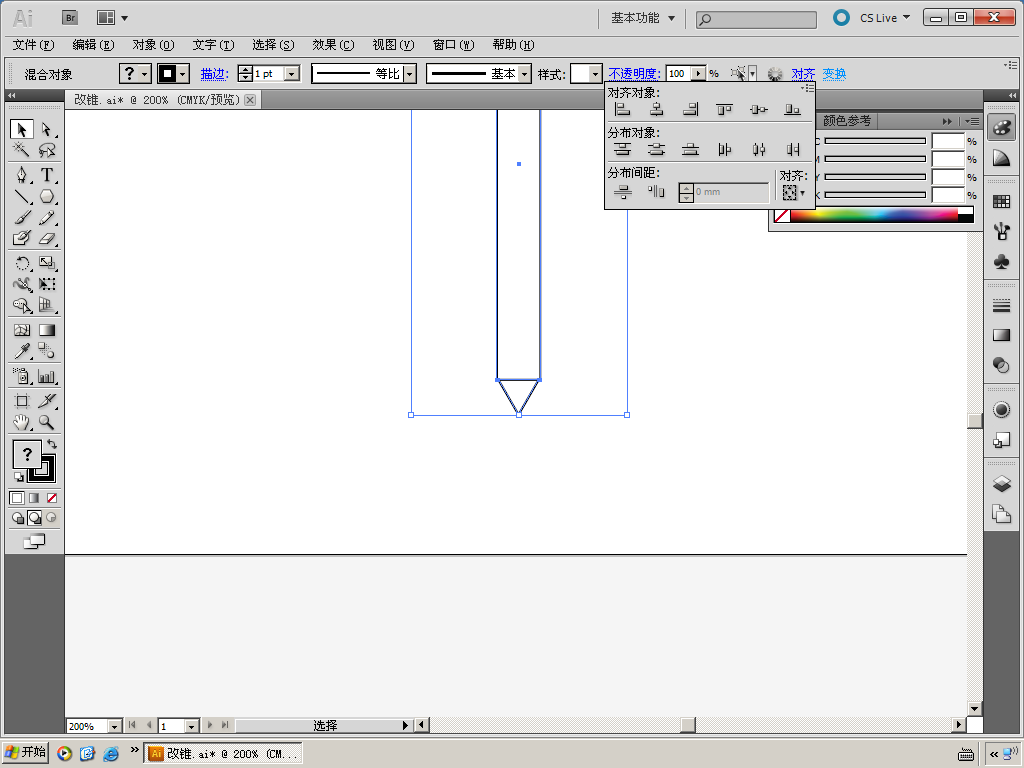This screenshot has width=1024, height=768.
Task: Select the Line Segment tool
Action: 22,196
